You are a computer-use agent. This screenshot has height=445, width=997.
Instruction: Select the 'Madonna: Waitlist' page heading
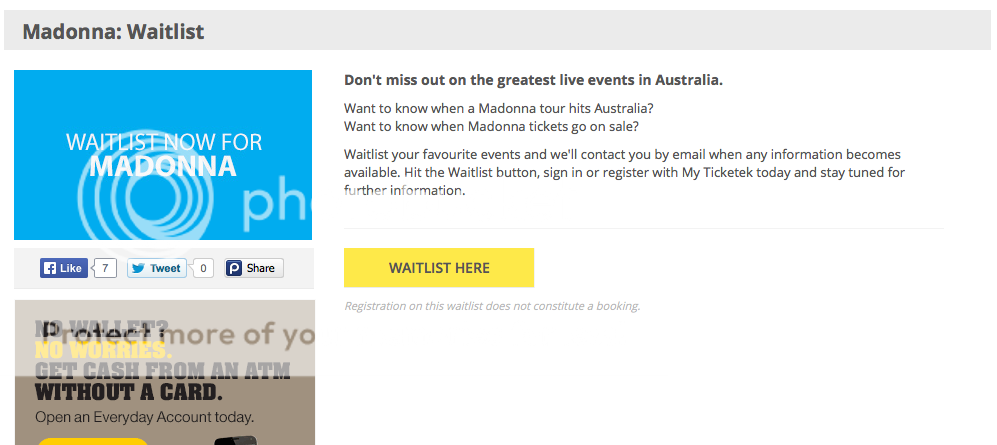(x=113, y=31)
